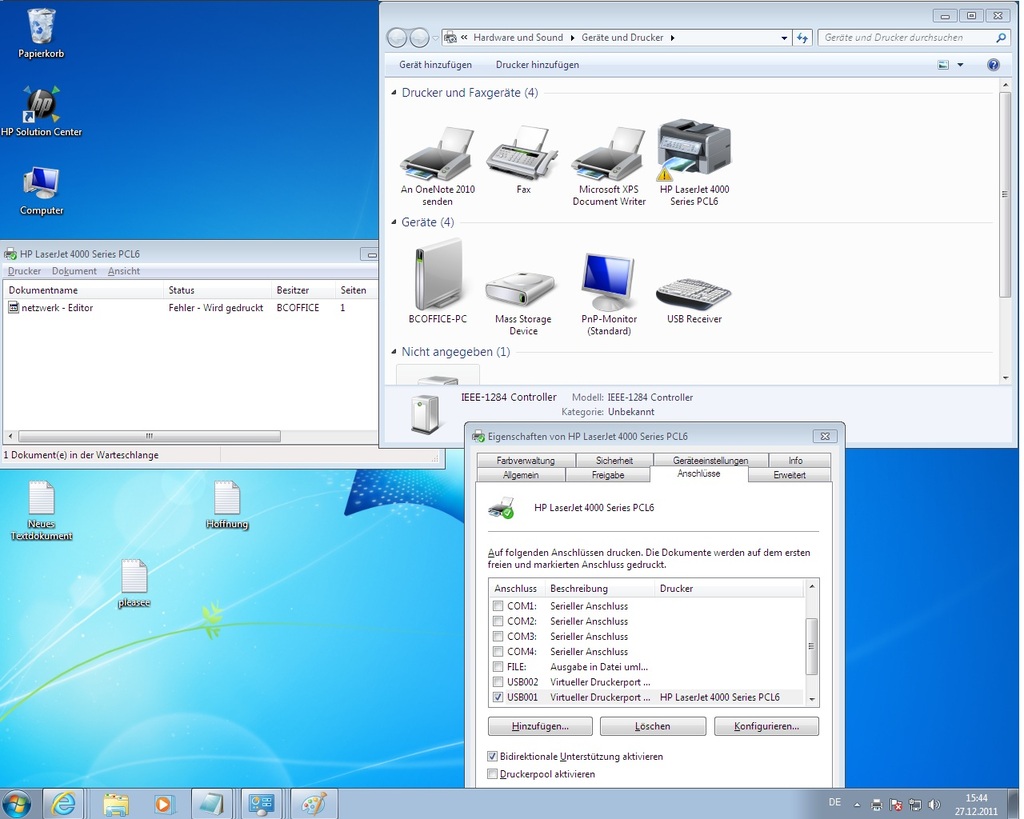The width and height of the screenshot is (1024, 819).
Task: Click the Löschen port button
Action: pyautogui.click(x=652, y=726)
